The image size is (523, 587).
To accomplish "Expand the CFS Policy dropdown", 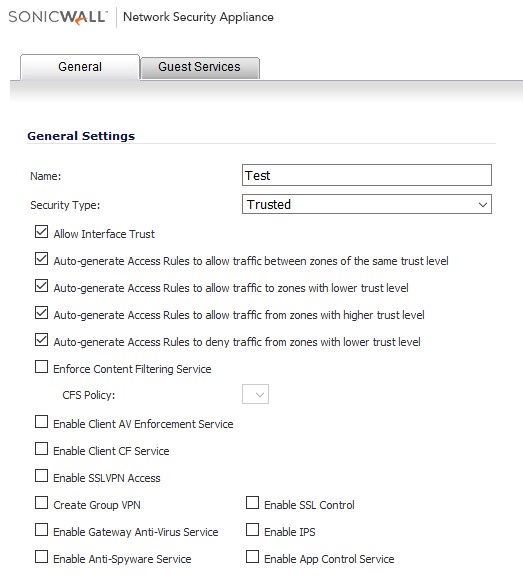I will click(x=255, y=394).
